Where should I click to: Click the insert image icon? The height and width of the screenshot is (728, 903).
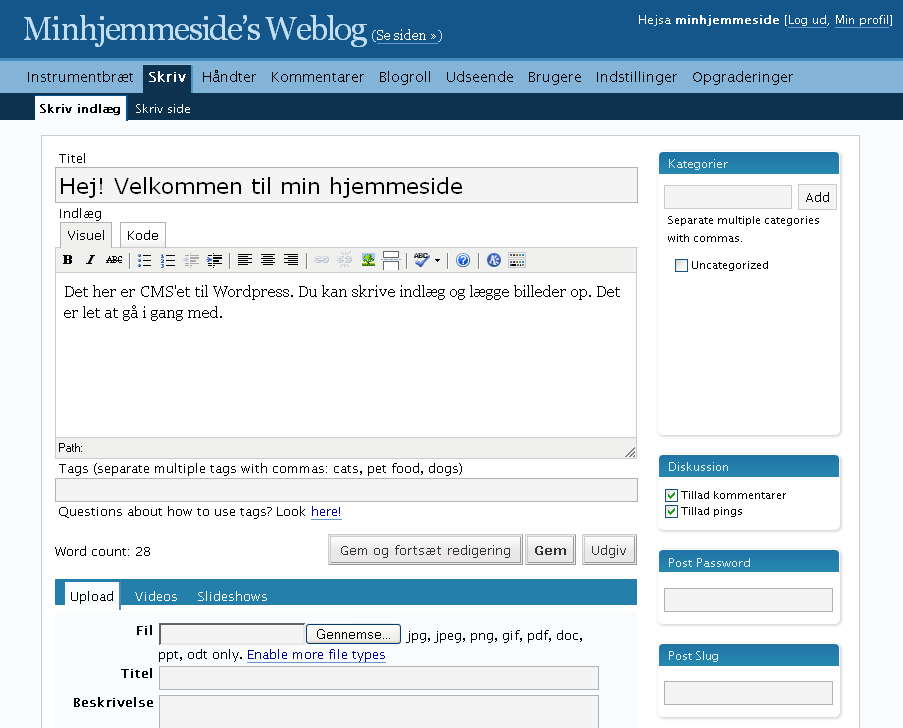pos(368,260)
